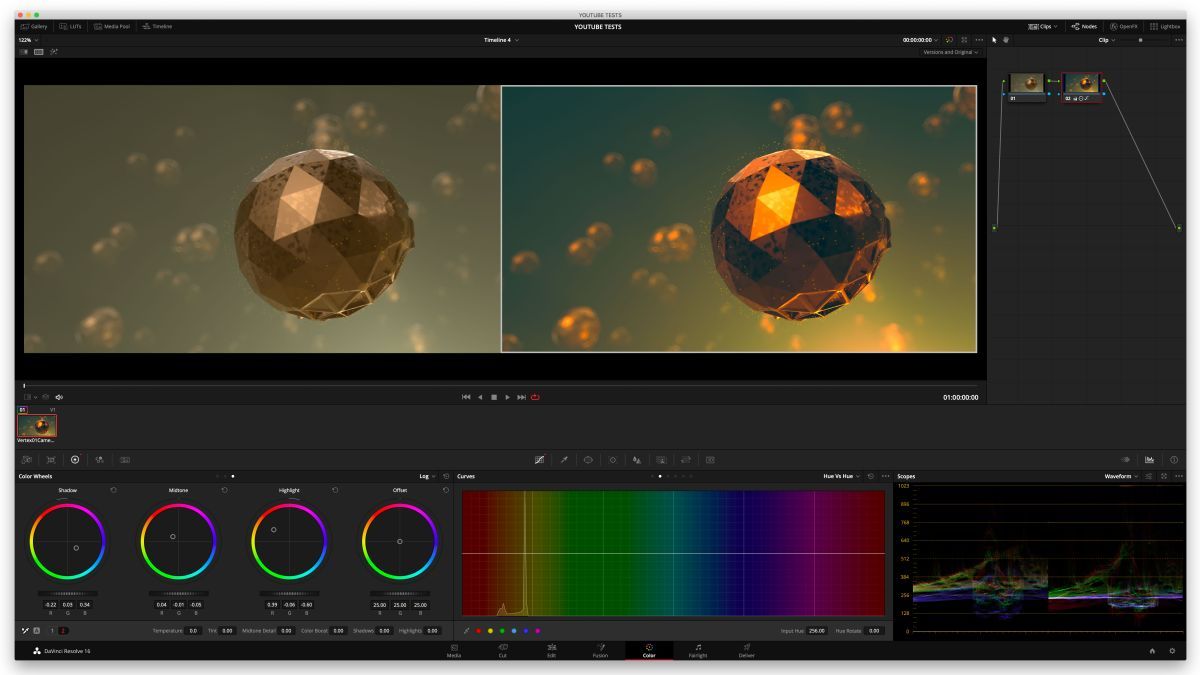Show the Media Pool
This screenshot has width=1200, height=675.
(x=113, y=27)
